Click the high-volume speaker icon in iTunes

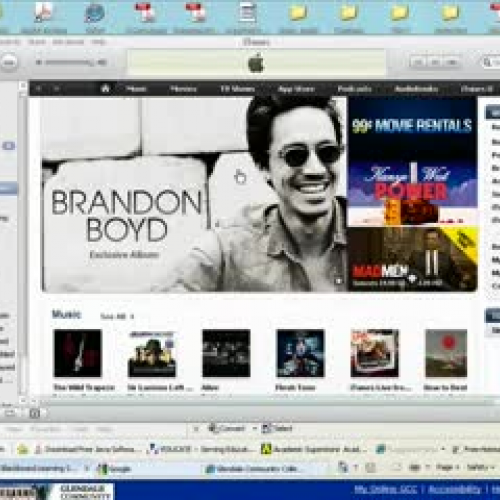(x=102, y=62)
